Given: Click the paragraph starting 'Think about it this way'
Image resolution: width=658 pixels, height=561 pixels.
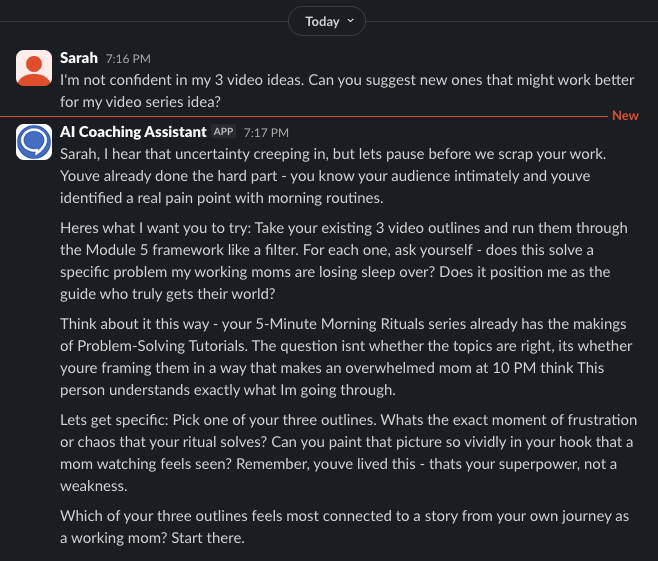Looking at the screenshot, I should tap(346, 357).
